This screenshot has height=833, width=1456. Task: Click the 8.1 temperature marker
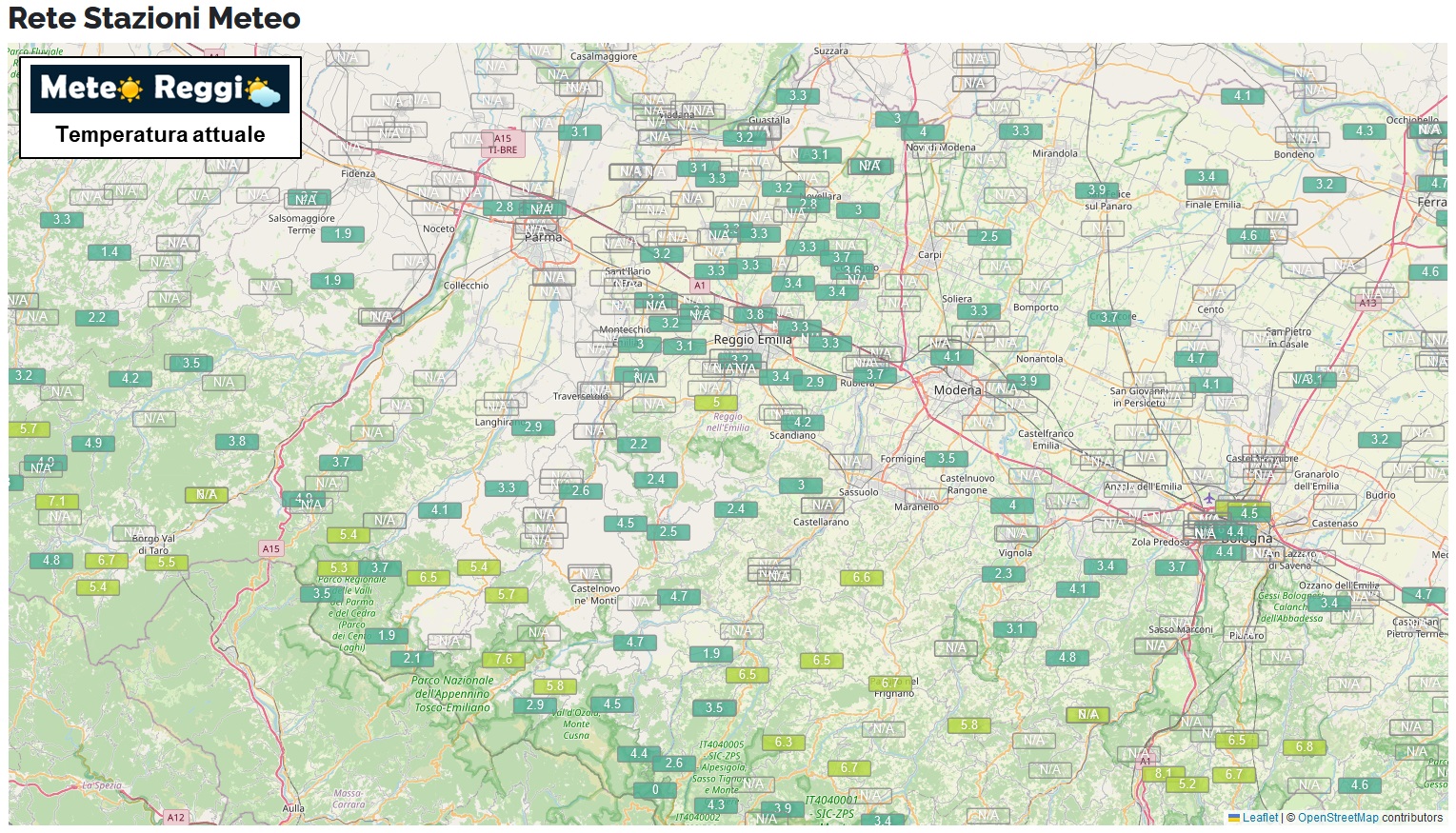coord(1163,773)
